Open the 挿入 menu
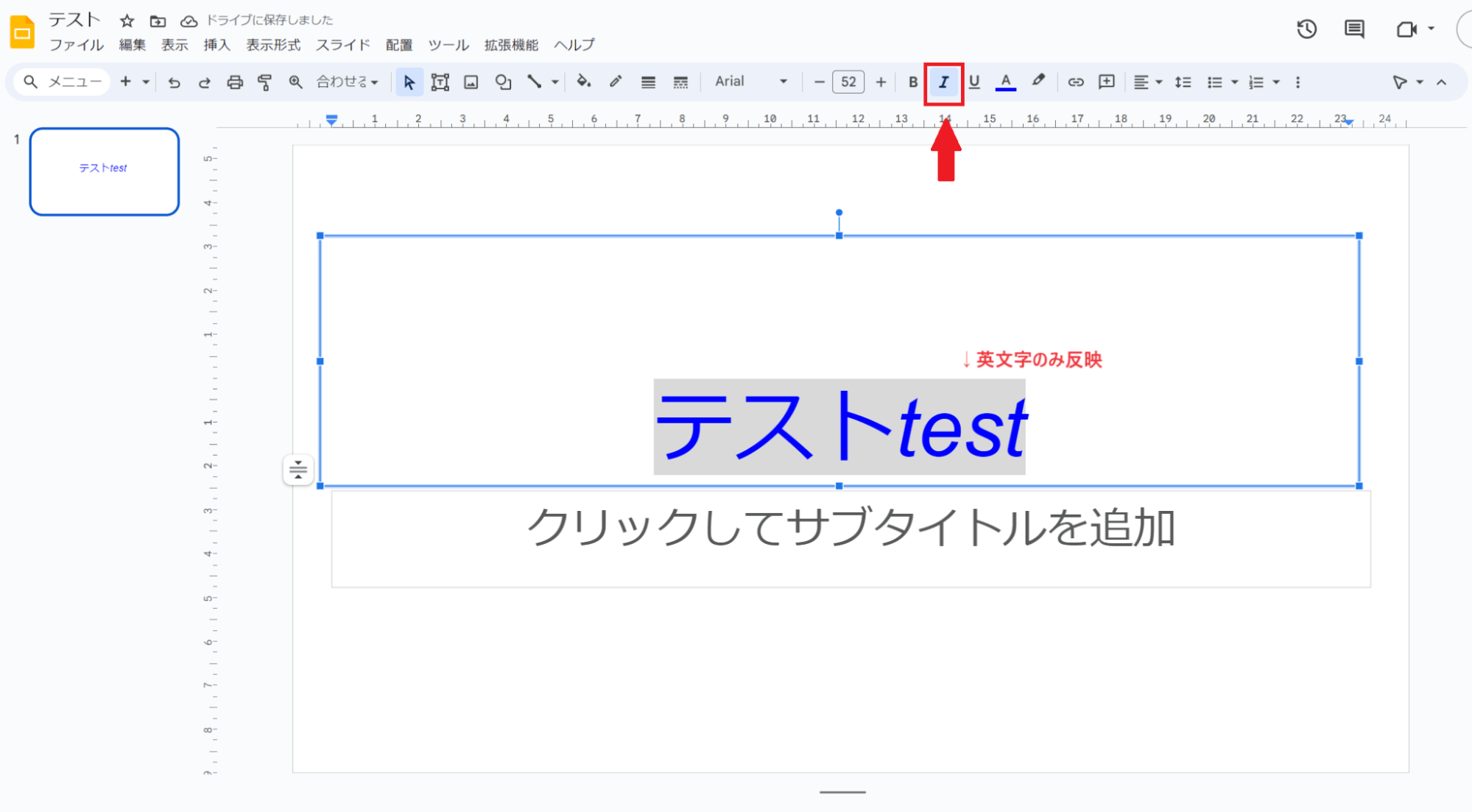The width and height of the screenshot is (1472, 812). click(216, 45)
